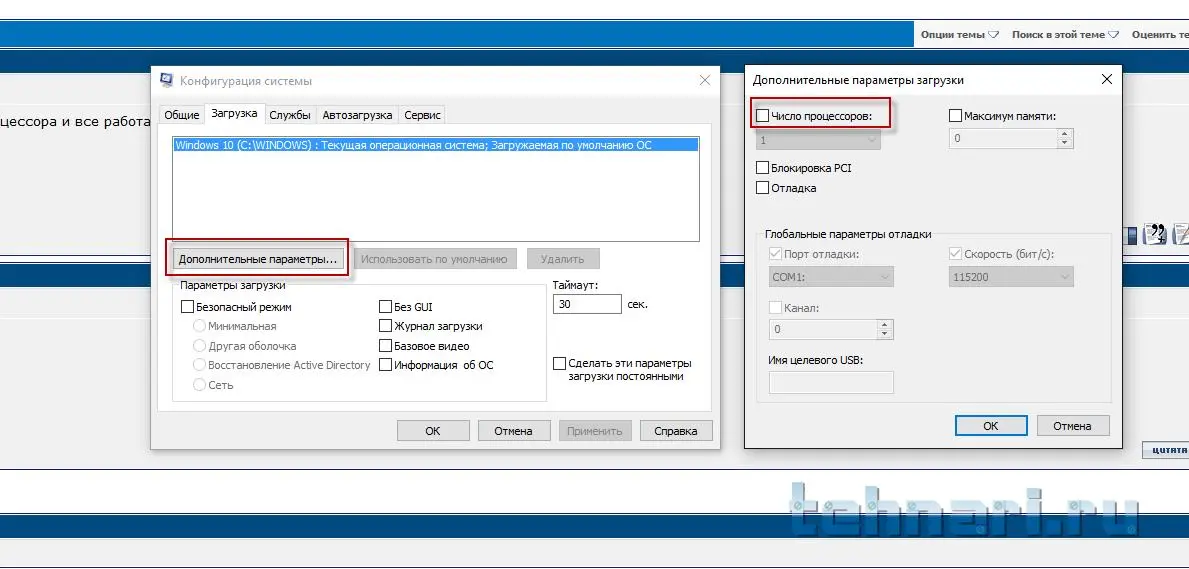
Task: Click the quote icon at right edge of forum
Action: 1157,235
